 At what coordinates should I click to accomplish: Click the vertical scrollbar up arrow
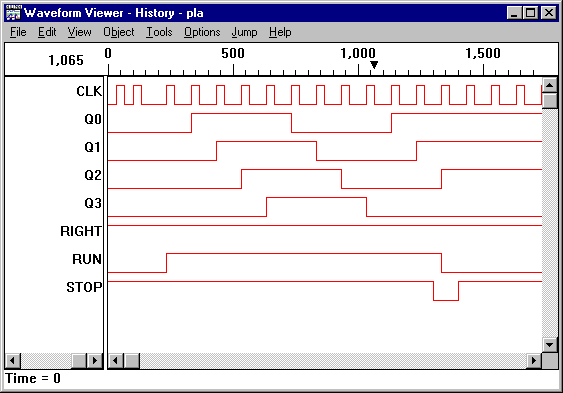coord(550,85)
